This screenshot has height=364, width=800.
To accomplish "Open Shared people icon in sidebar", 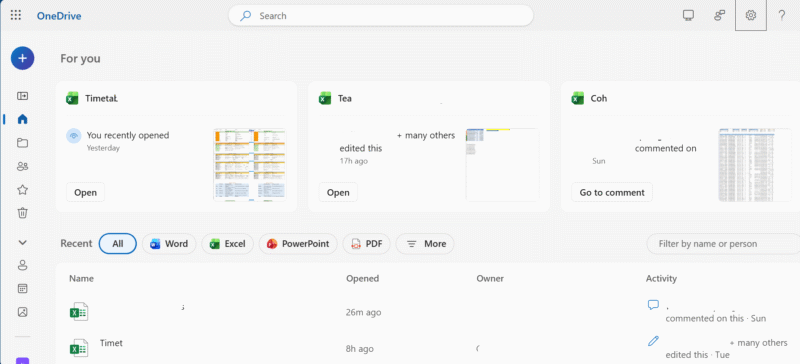I will 22,166.
